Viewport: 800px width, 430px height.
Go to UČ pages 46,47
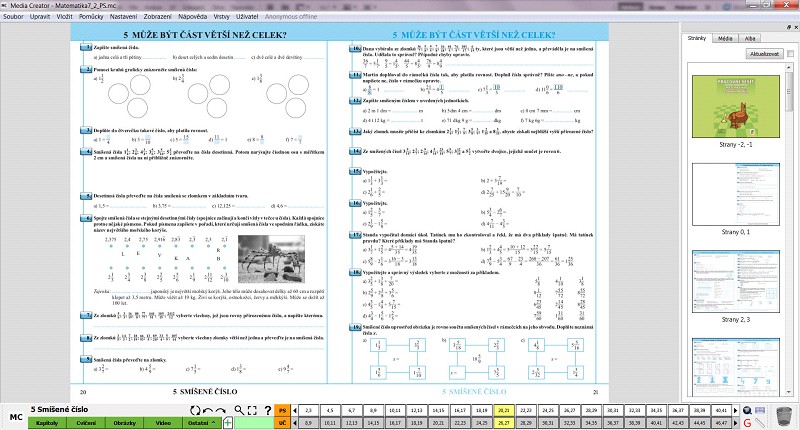(721, 423)
